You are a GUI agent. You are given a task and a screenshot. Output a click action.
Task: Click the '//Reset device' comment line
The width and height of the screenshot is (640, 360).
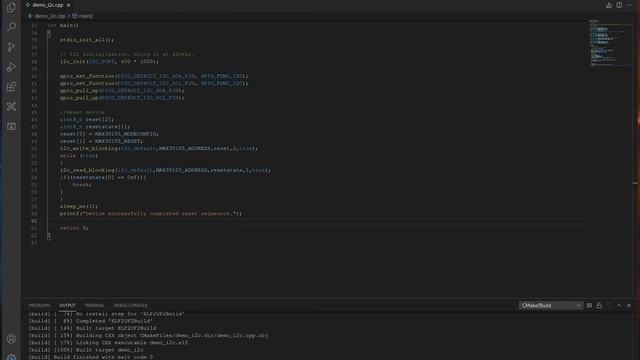pyautogui.click(x=82, y=112)
